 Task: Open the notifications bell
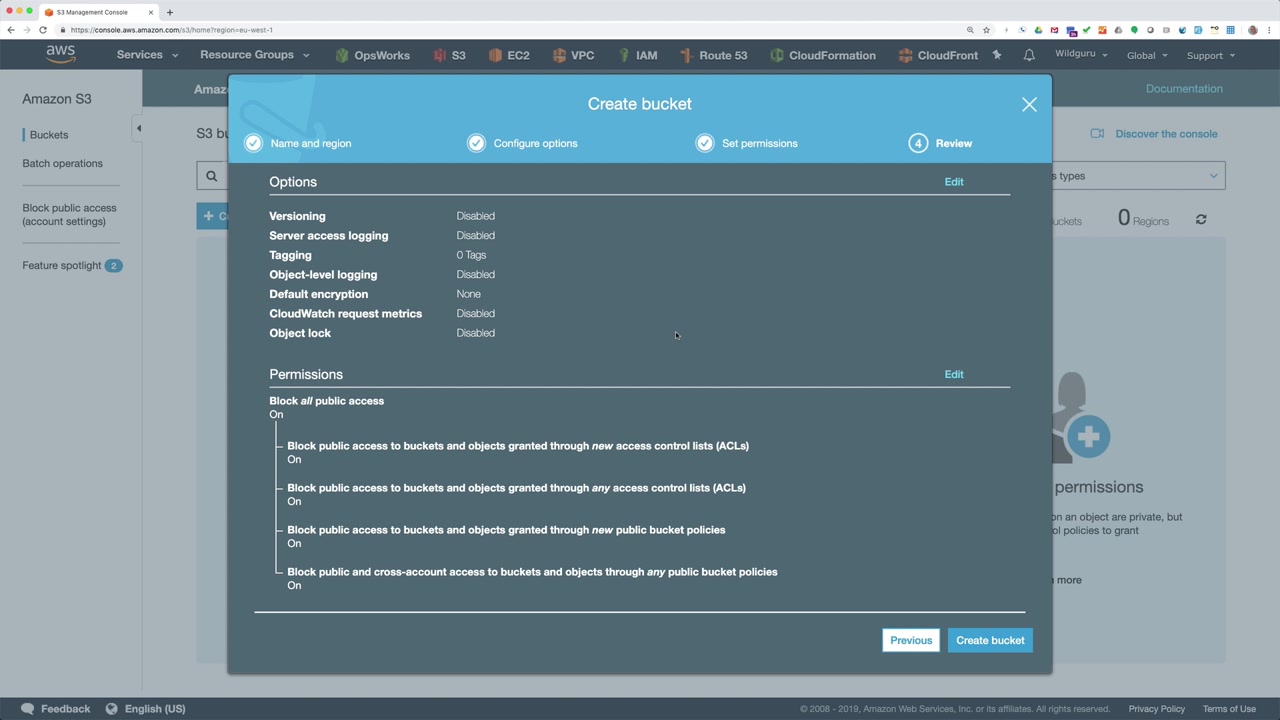pyautogui.click(x=1029, y=55)
